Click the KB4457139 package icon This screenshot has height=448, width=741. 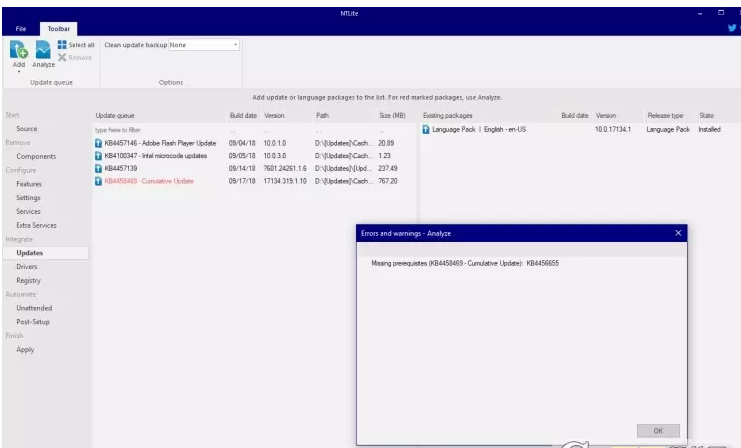tap(98, 168)
